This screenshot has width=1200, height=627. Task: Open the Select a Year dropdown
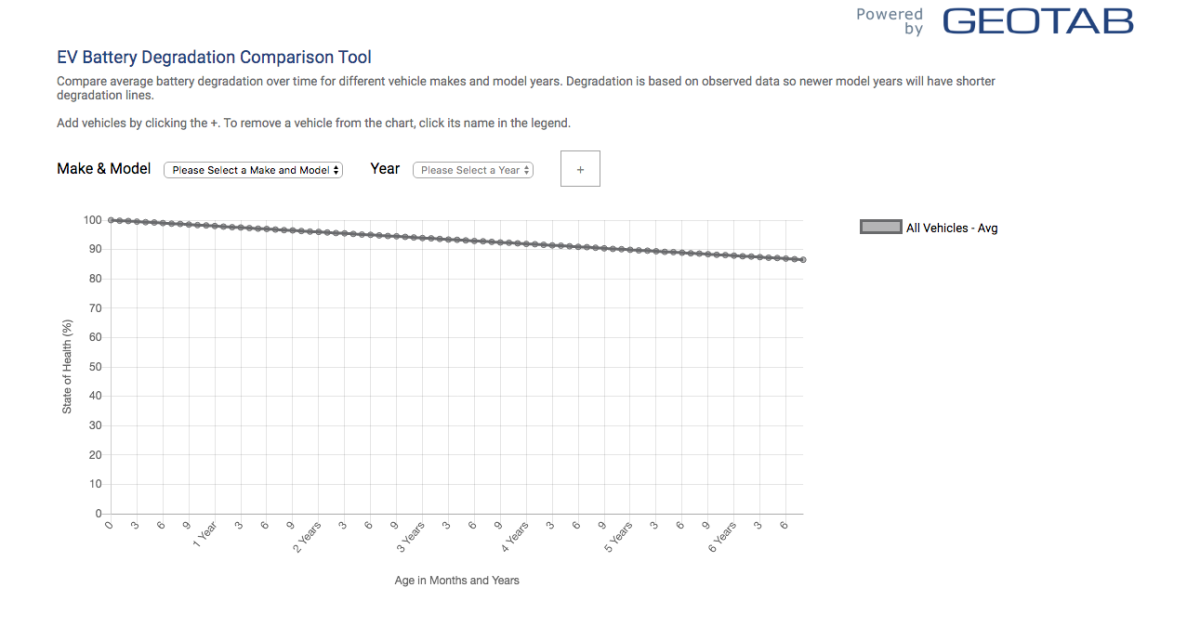473,170
